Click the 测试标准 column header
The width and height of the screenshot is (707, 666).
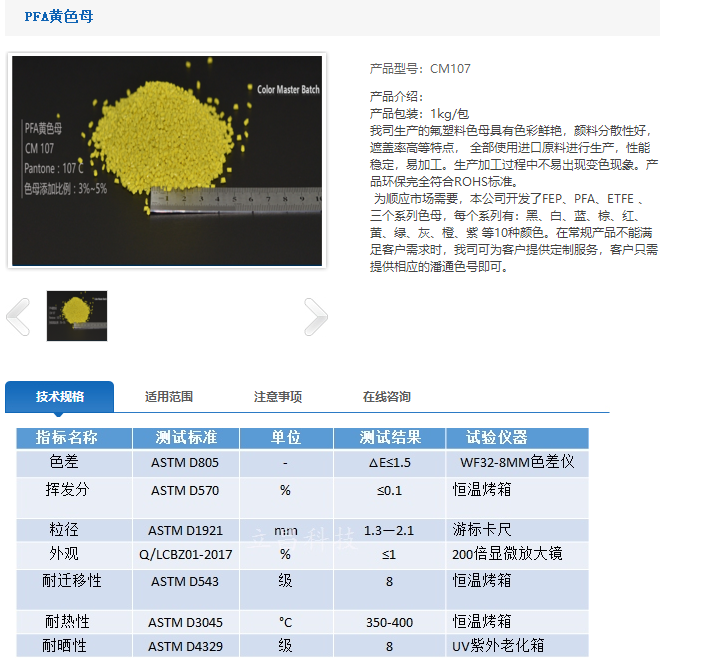(x=186, y=438)
